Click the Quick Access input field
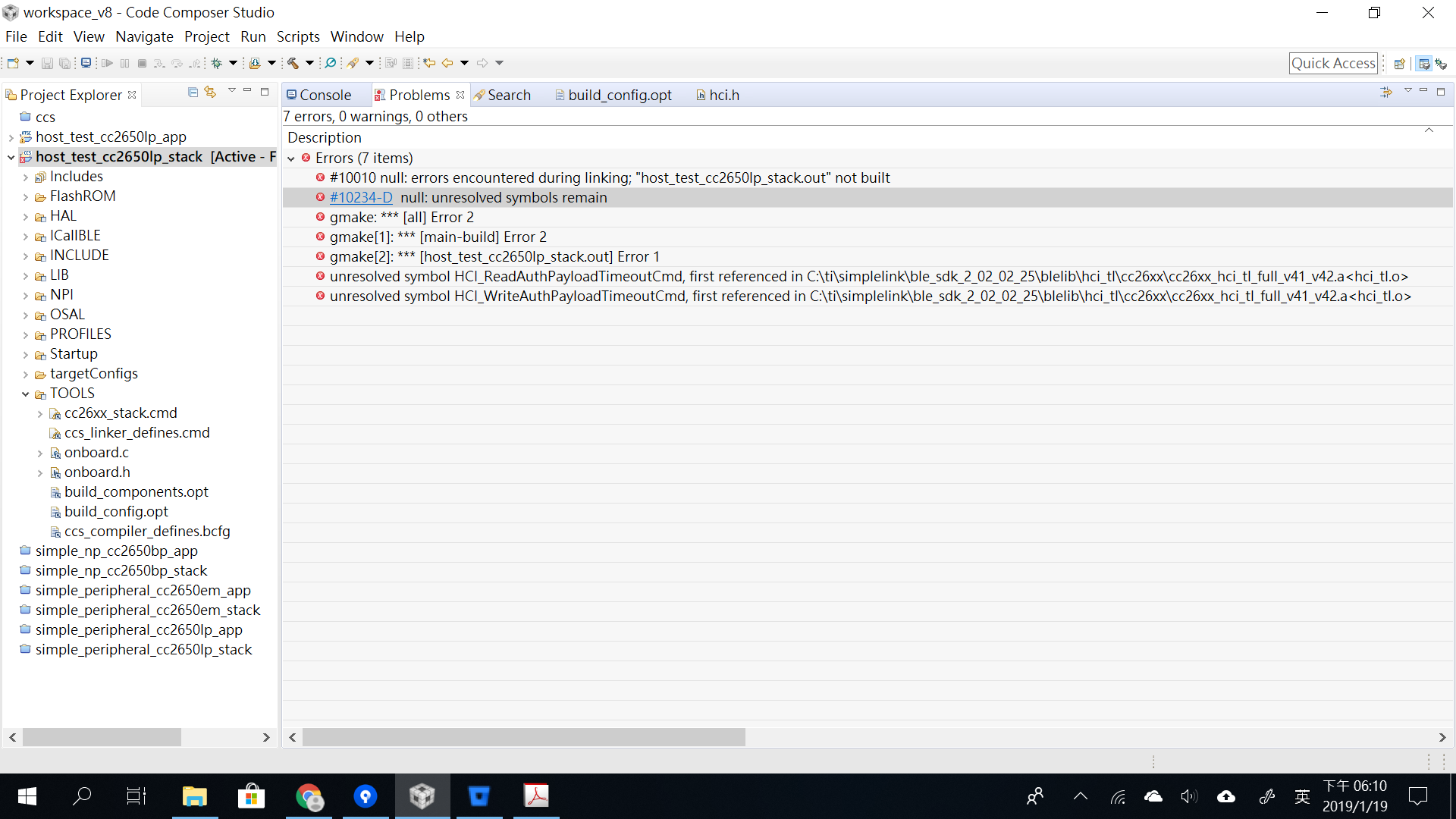 pos(1333,63)
